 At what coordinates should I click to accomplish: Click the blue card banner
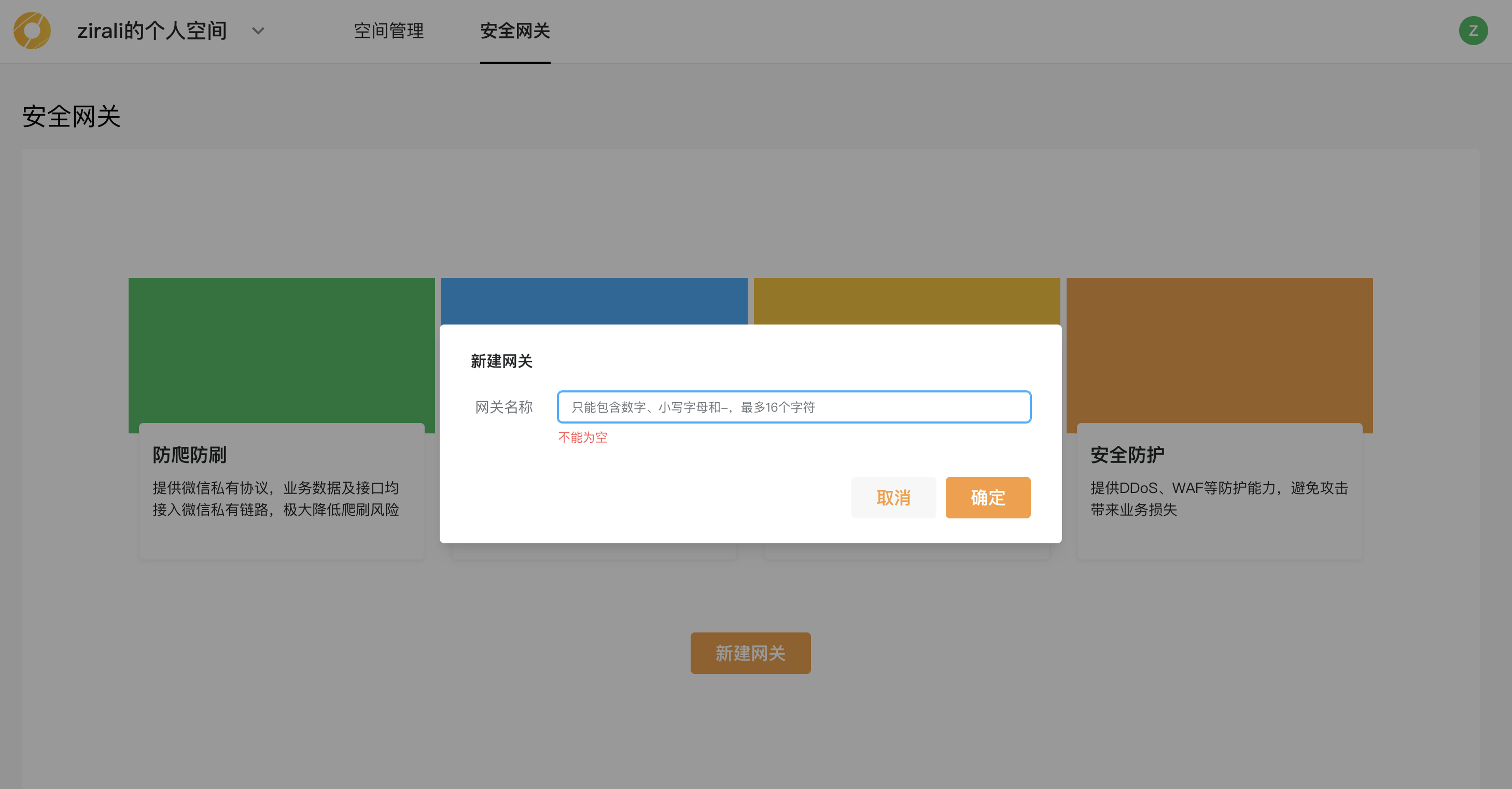point(594,300)
